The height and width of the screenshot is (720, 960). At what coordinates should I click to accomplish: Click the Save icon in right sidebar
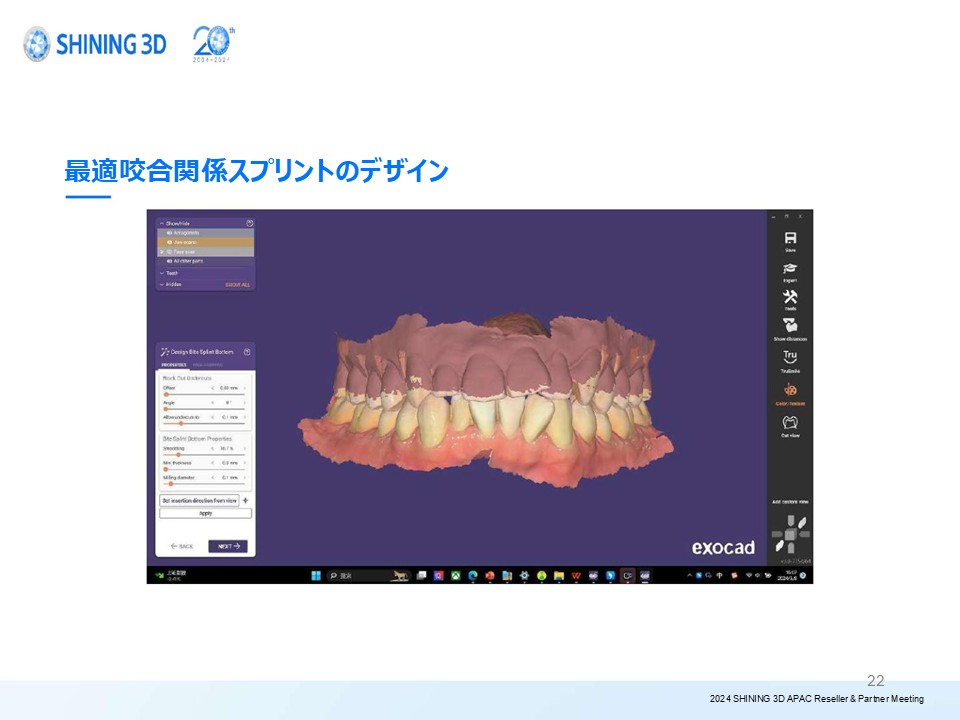pos(790,239)
